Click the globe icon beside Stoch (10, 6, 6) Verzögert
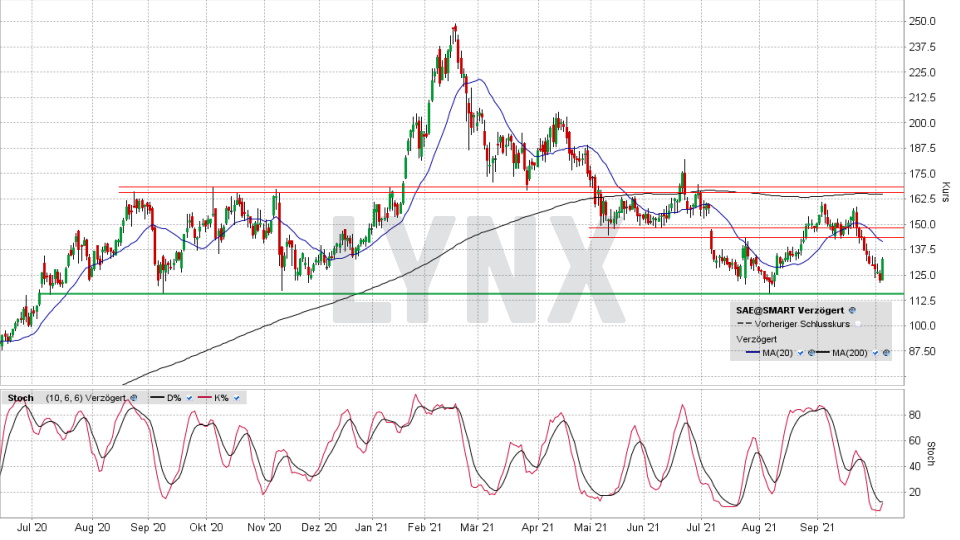The image size is (960, 540). pos(133,398)
